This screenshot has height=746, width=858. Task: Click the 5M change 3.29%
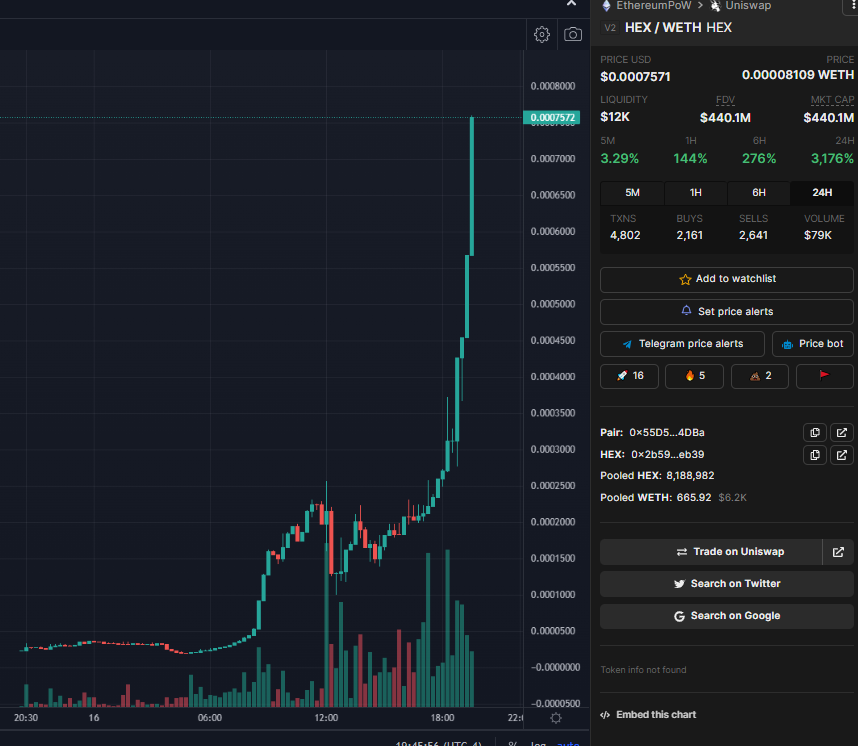[619, 159]
